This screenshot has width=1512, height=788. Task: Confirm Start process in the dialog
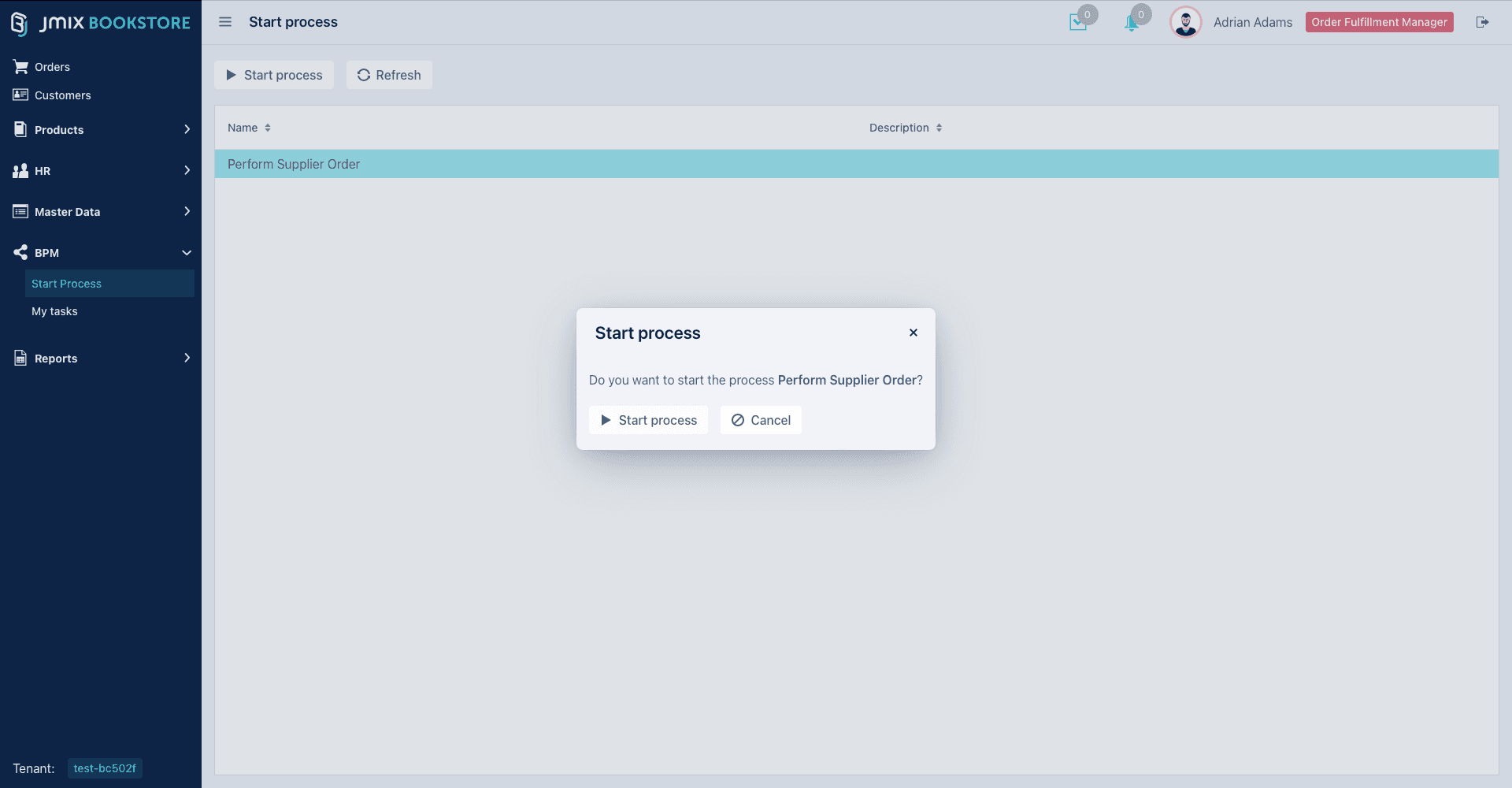coord(648,420)
